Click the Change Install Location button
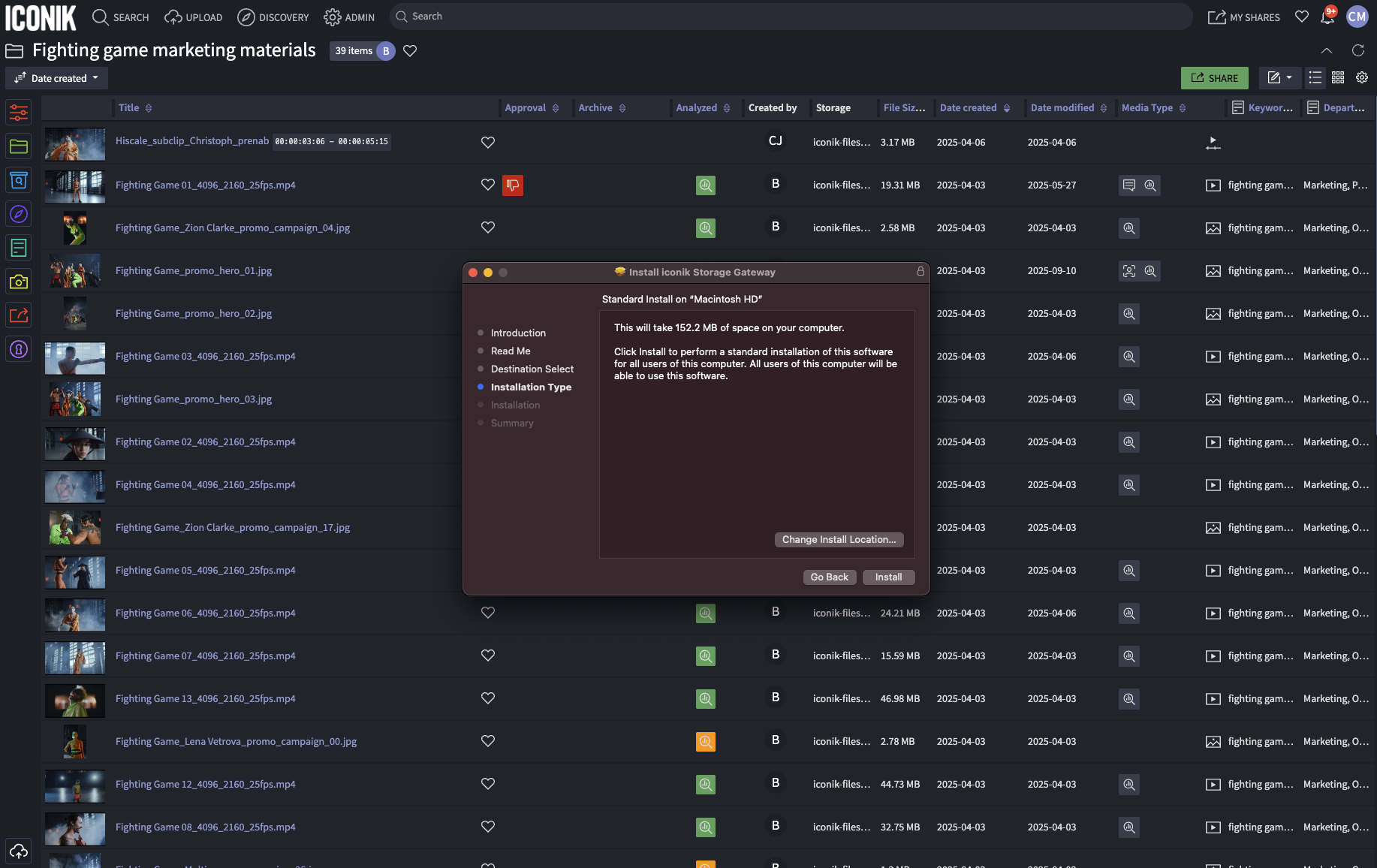The image size is (1377, 868). click(x=839, y=539)
